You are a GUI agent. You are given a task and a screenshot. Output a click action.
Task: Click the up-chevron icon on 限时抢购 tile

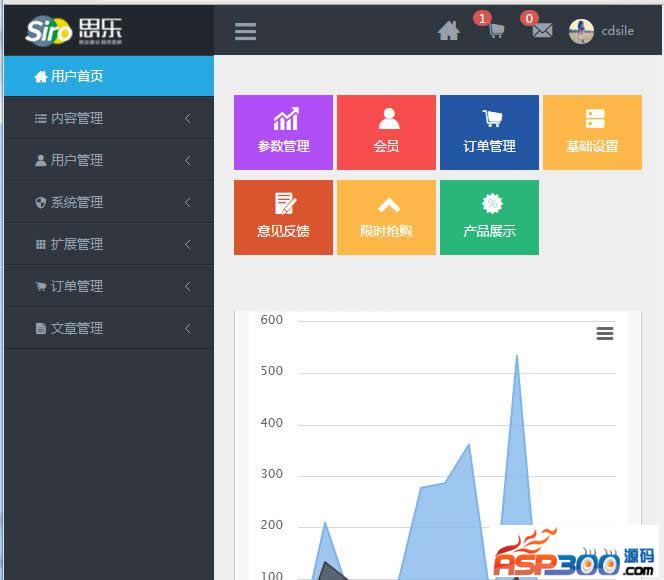389,205
